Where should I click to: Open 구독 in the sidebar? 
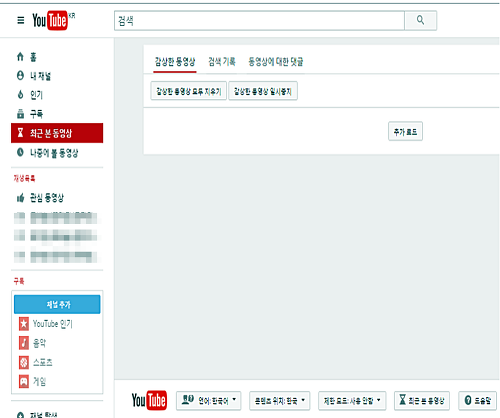[37, 114]
